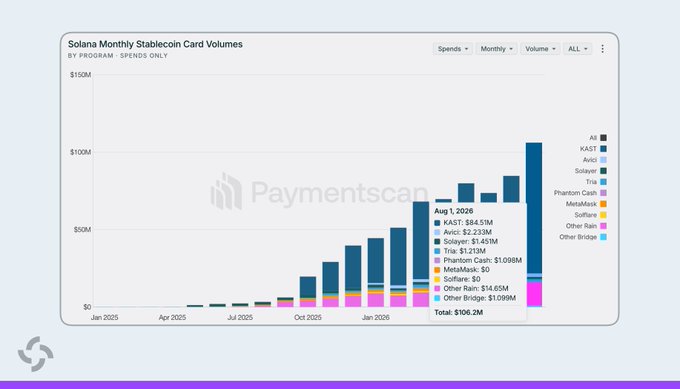This screenshot has height=389, width=680.
Task: Click the MetaMask legend label
Action: 581,204
